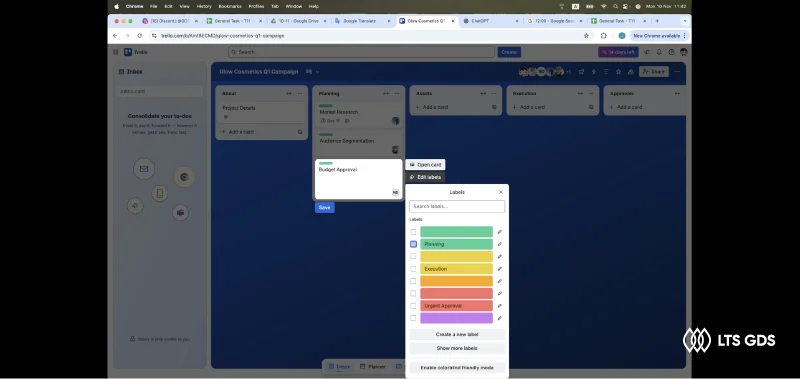This screenshot has width=800, height=379.
Task: Edit the unnamed green label pencil icon
Action: 500,232
